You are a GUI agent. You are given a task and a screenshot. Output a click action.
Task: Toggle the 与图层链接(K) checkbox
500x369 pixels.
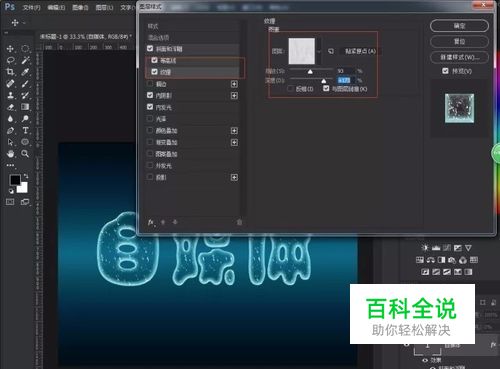[326, 88]
